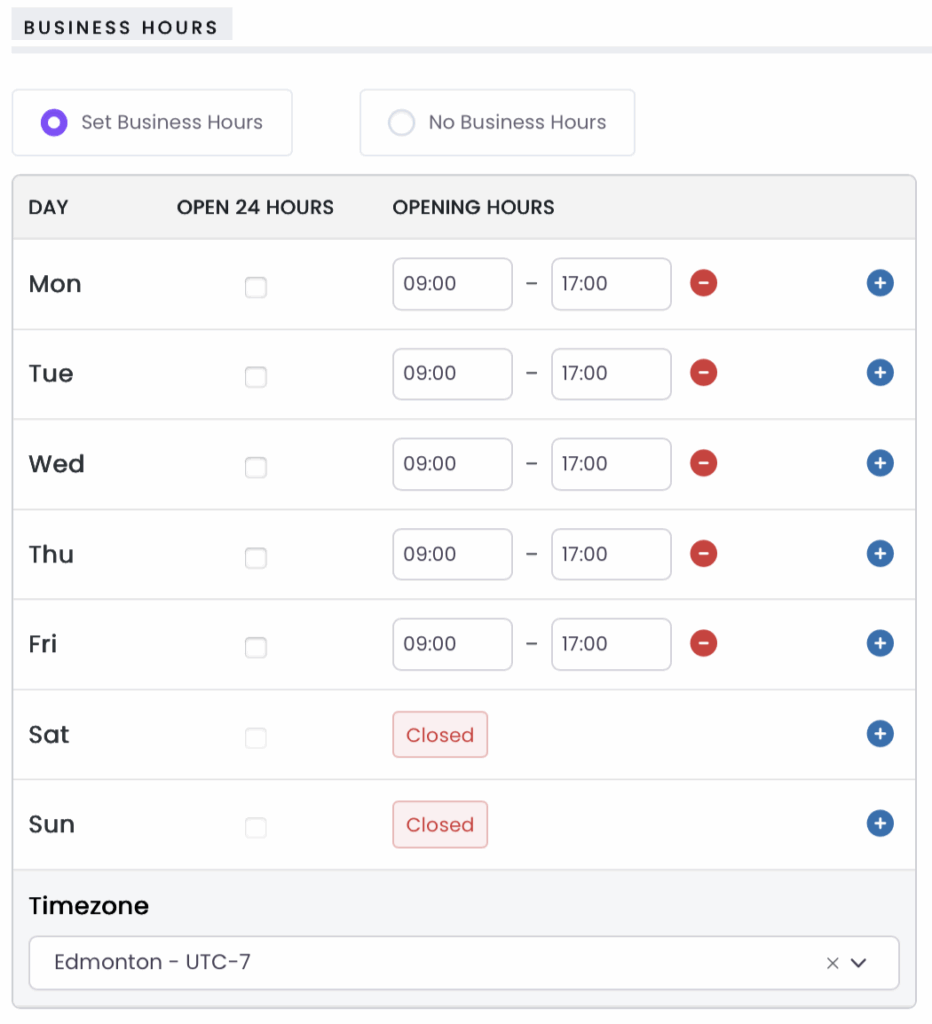Clear the Edmonton timezone selection
This screenshot has height=1024, width=932.
point(832,963)
